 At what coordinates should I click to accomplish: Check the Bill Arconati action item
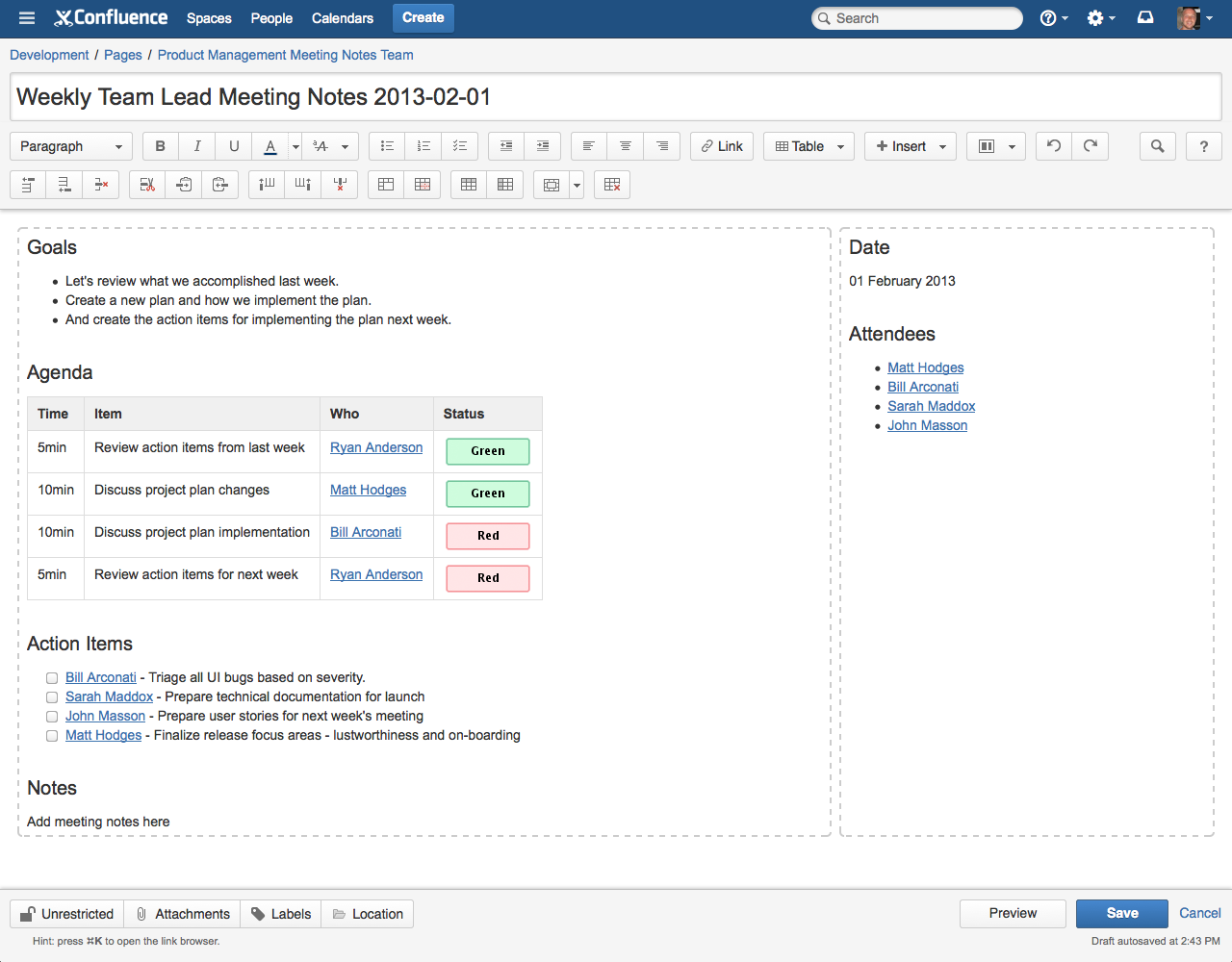(52, 678)
